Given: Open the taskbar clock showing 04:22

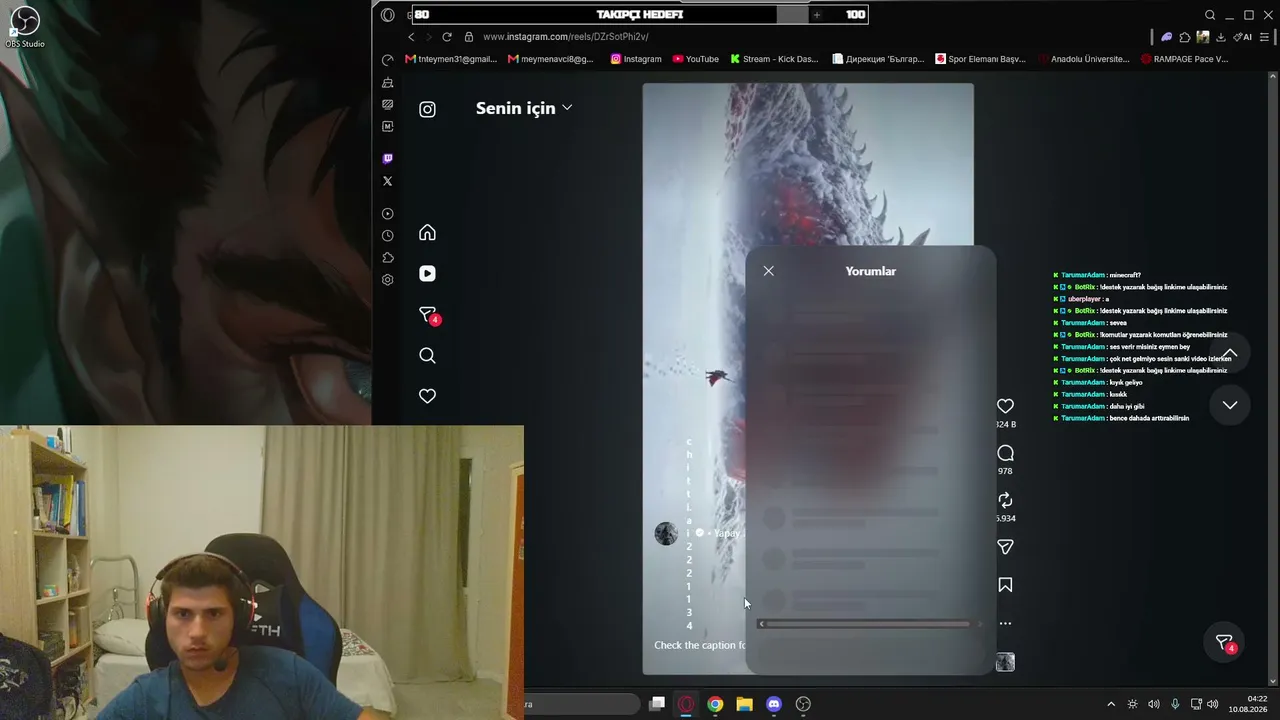Looking at the screenshot, I should (1248, 704).
